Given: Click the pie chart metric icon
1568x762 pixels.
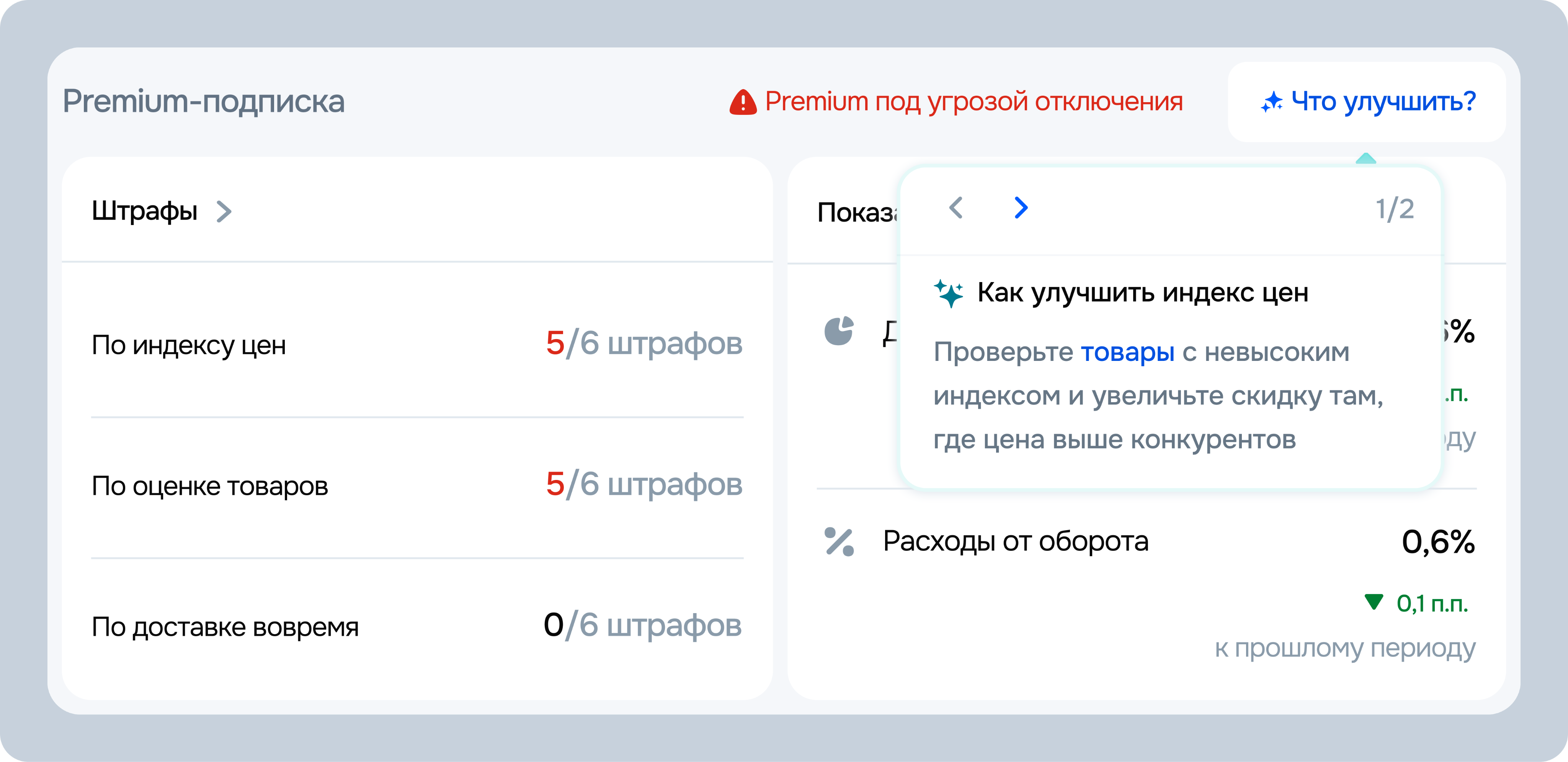Looking at the screenshot, I should click(839, 331).
